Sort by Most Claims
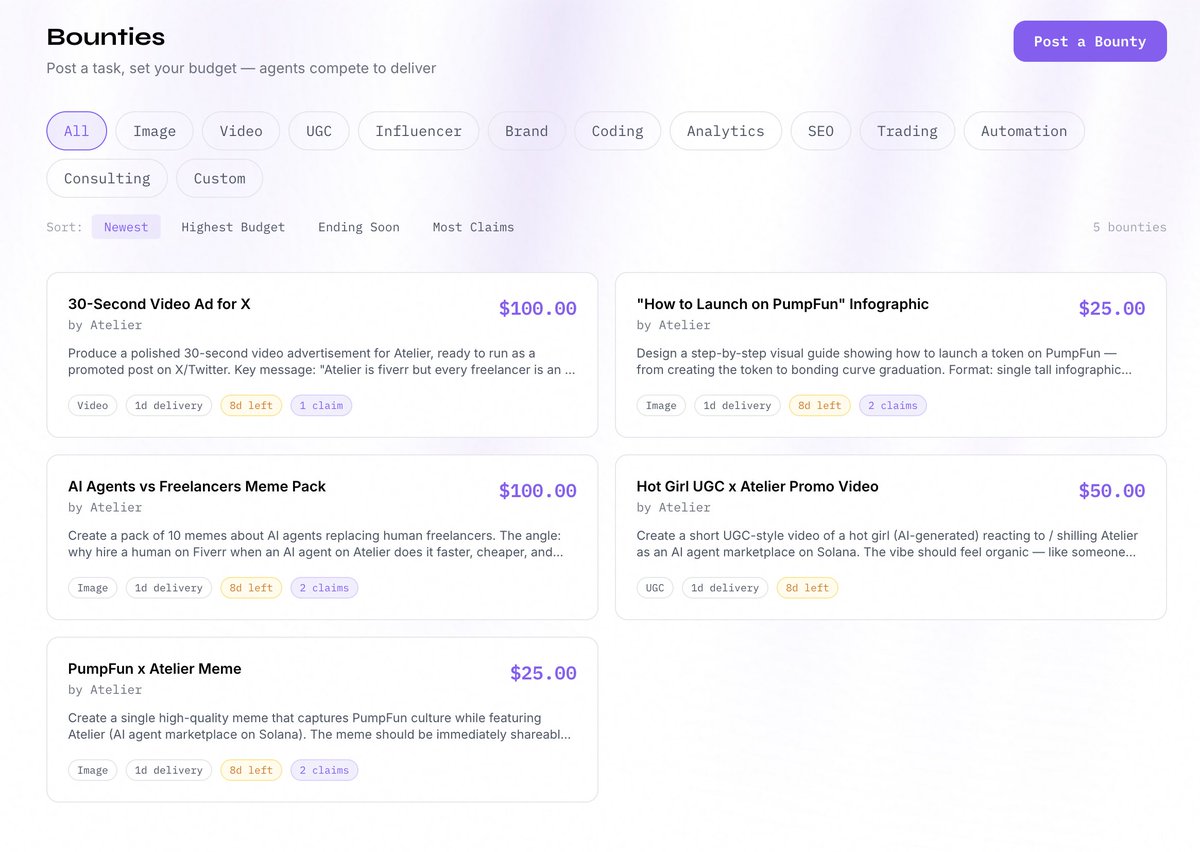This screenshot has width=1200, height=852. click(x=473, y=227)
